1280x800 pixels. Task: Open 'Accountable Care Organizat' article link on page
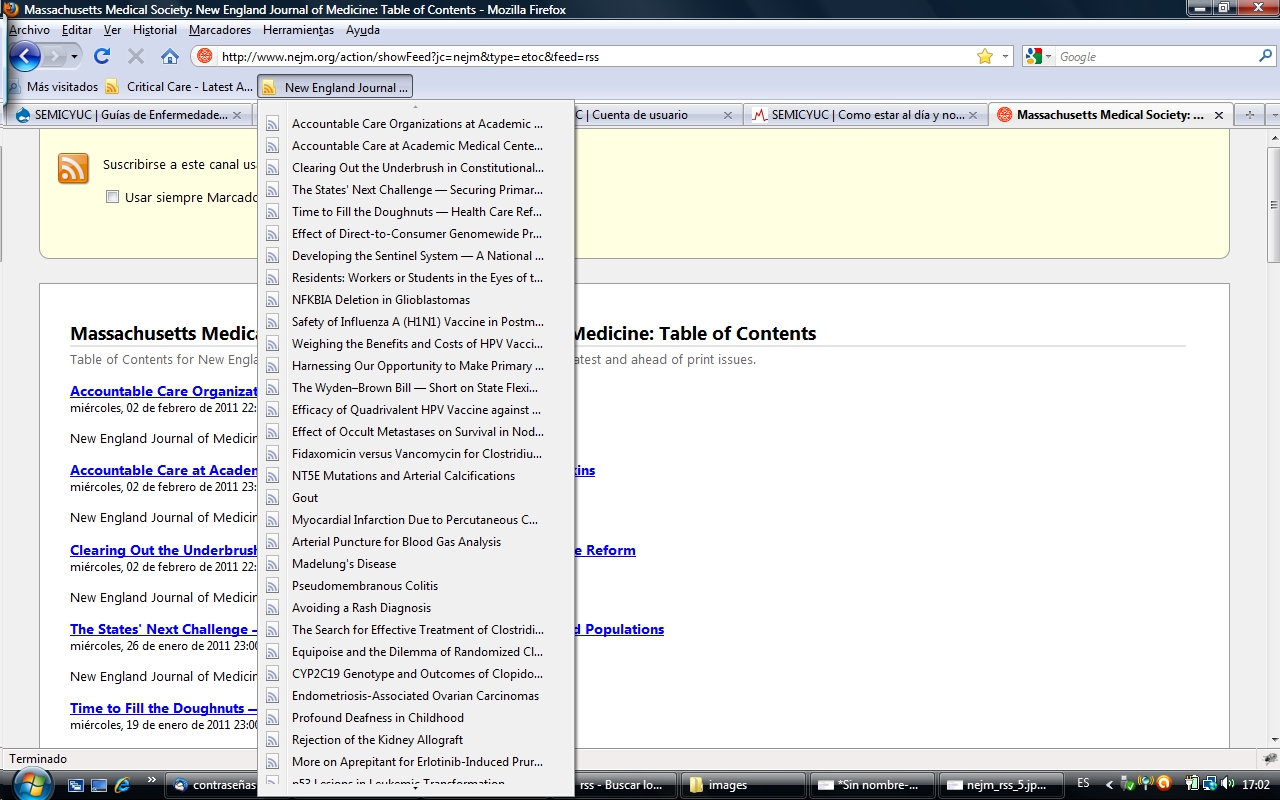[x=164, y=391]
